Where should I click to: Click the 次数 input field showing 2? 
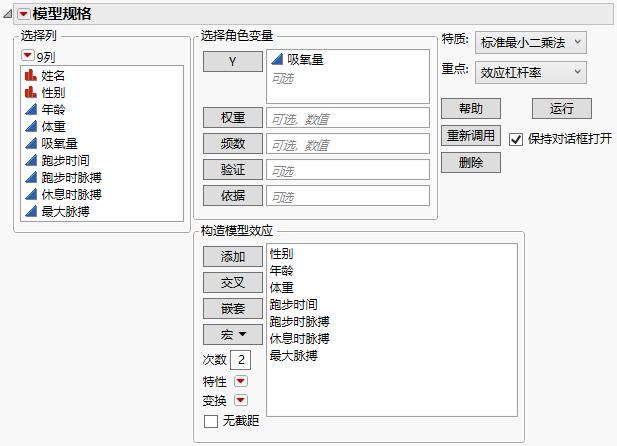tap(240, 360)
